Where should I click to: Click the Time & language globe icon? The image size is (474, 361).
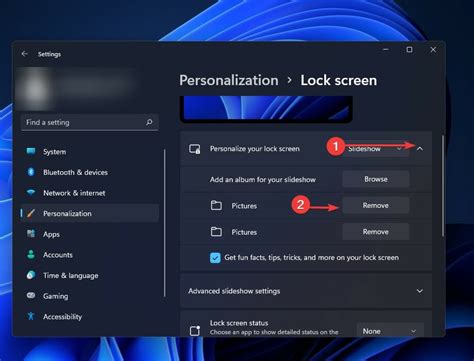[31, 275]
